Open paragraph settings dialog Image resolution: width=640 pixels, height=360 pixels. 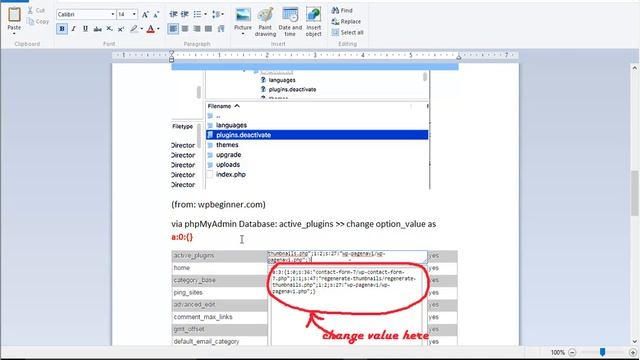(221, 29)
